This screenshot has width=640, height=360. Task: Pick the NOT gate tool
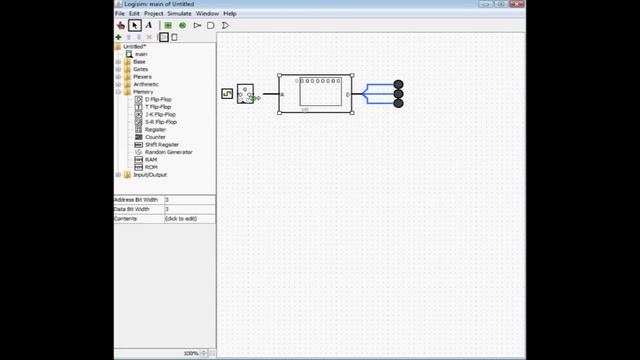pyautogui.click(x=197, y=25)
